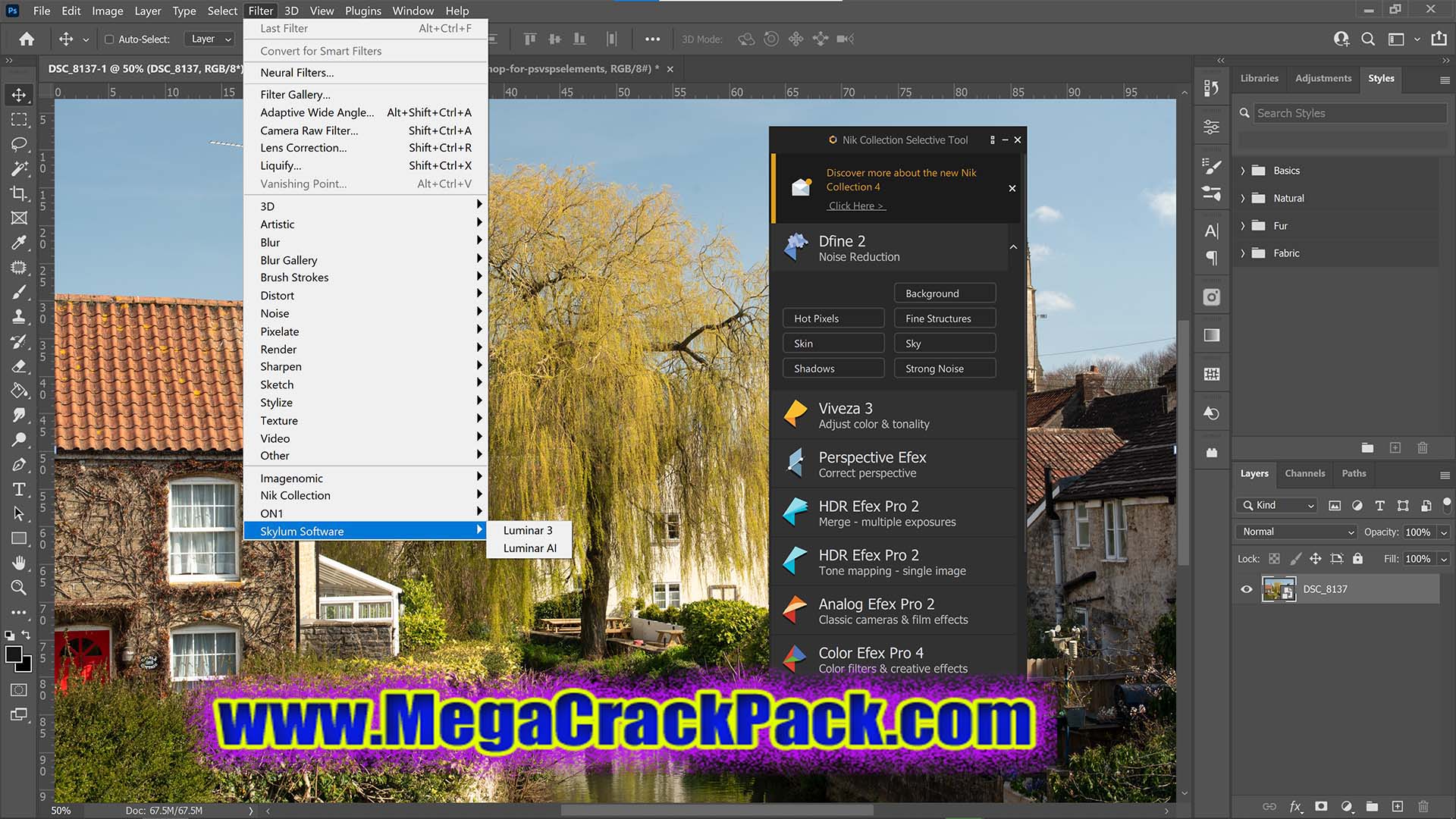Screen dimensions: 1456x819
Task: Click the Strong Noise button
Action: [945, 369]
